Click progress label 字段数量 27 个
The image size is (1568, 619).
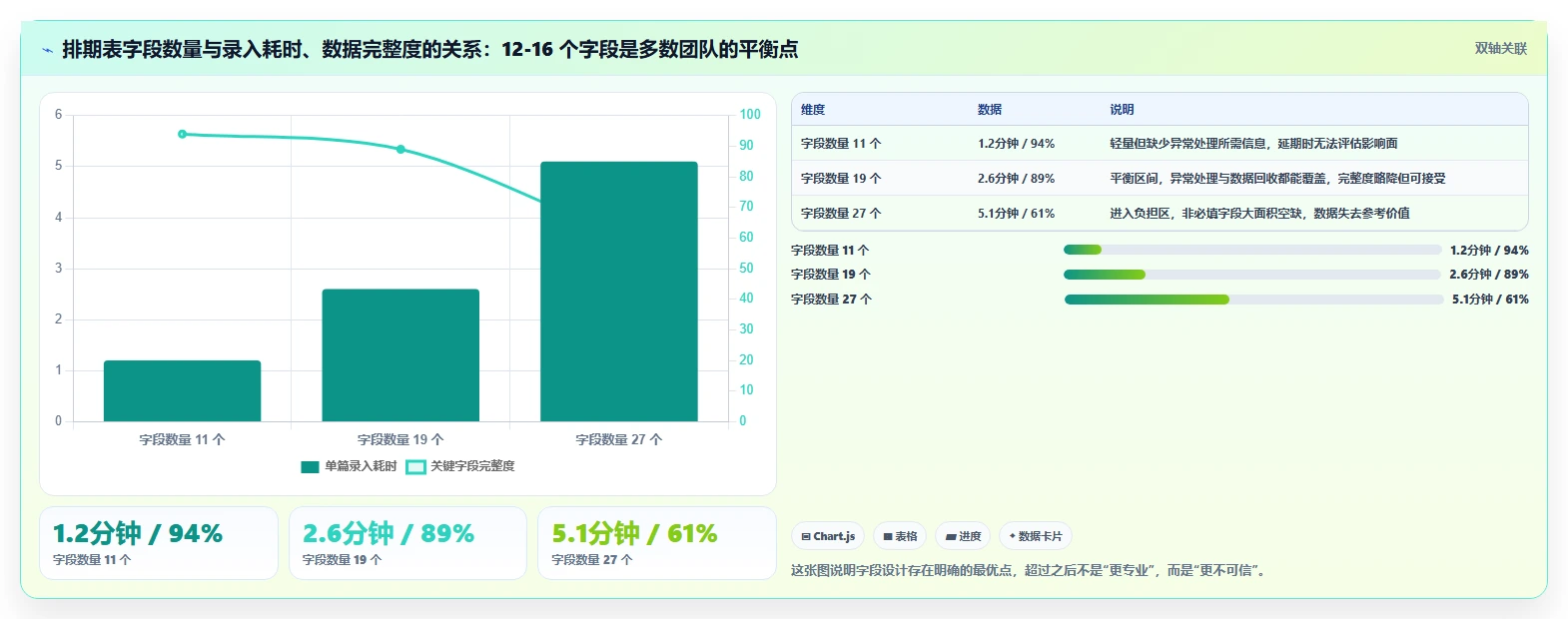(x=831, y=300)
